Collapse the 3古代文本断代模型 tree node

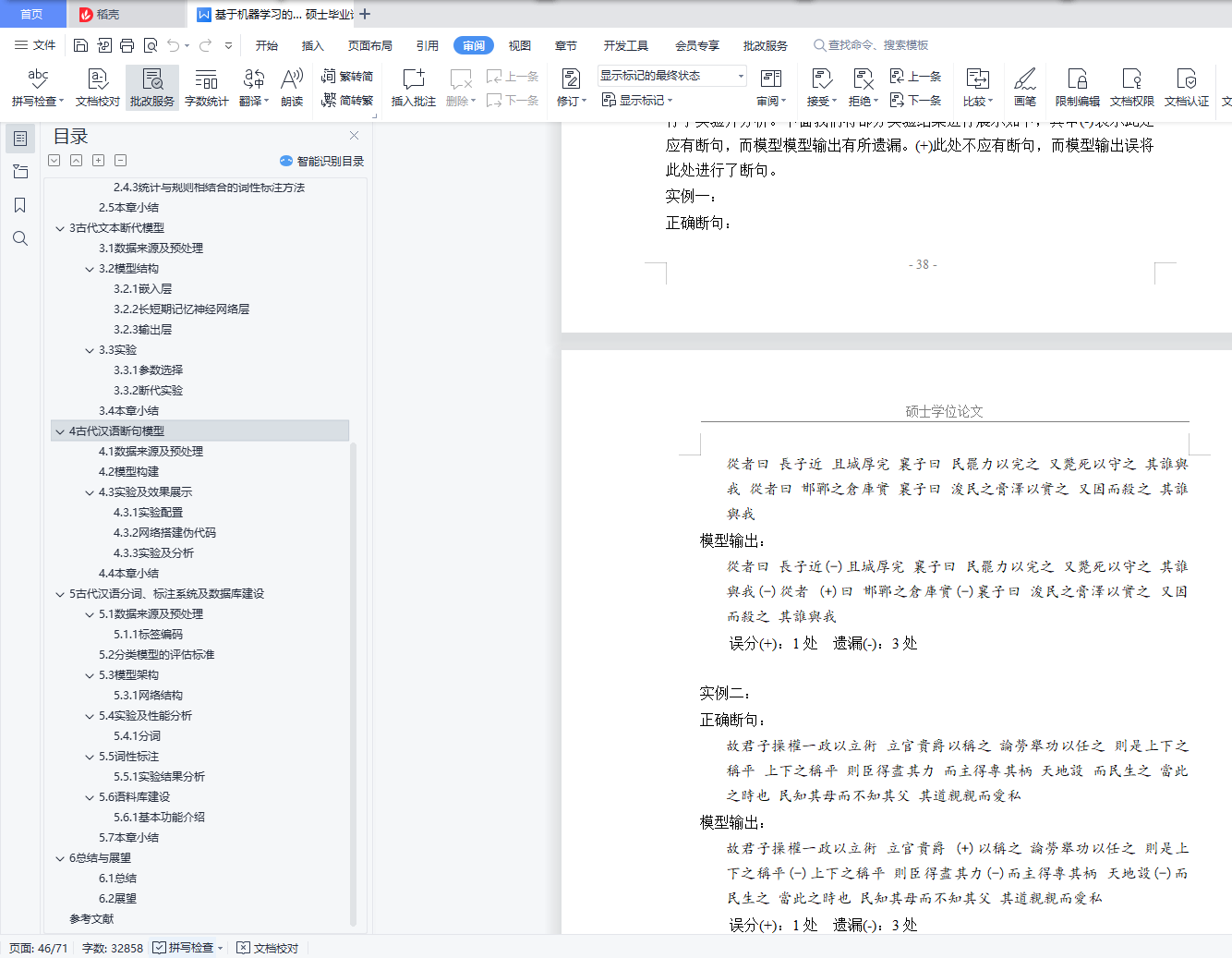tap(60, 228)
